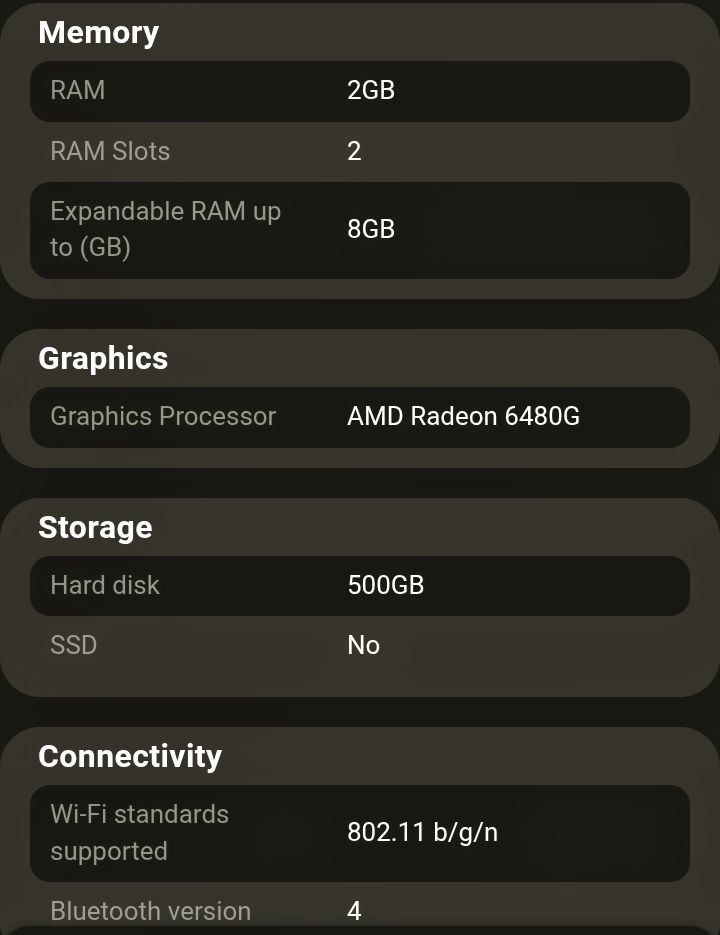Select AMD Radeon 6480G value
The image size is (720, 935).
463,416
